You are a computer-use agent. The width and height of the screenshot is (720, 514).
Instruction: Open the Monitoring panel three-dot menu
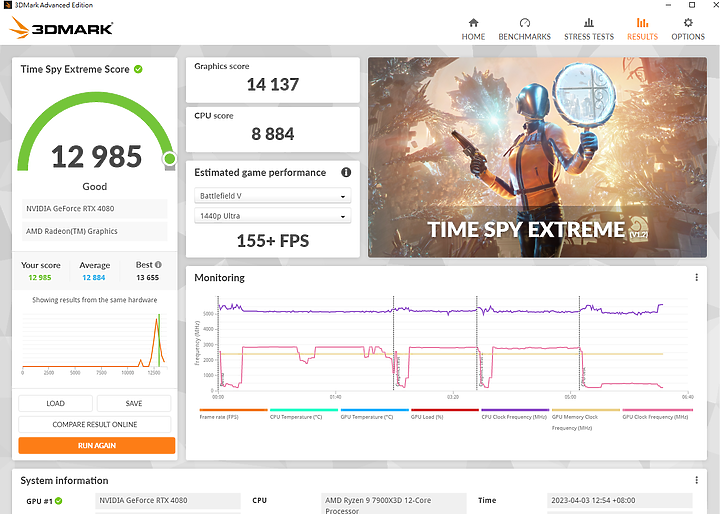[x=697, y=277]
